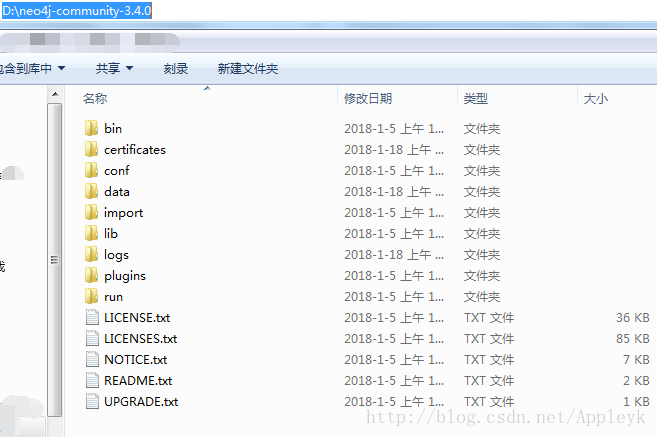Click the modified date of plugins folder
The width and height of the screenshot is (657, 437).
(x=394, y=276)
